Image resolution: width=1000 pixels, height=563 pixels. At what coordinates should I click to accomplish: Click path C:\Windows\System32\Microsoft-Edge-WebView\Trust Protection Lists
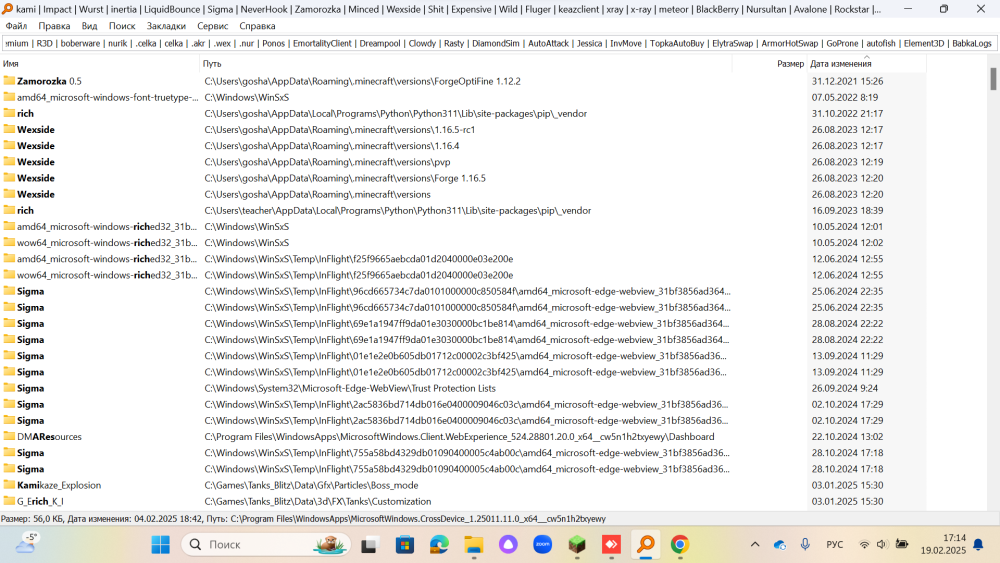tap(349, 388)
